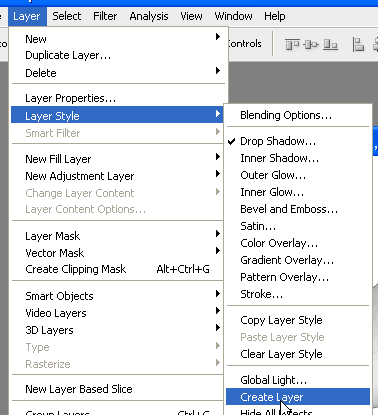Expand the Video Layers submenu

click(x=118, y=313)
